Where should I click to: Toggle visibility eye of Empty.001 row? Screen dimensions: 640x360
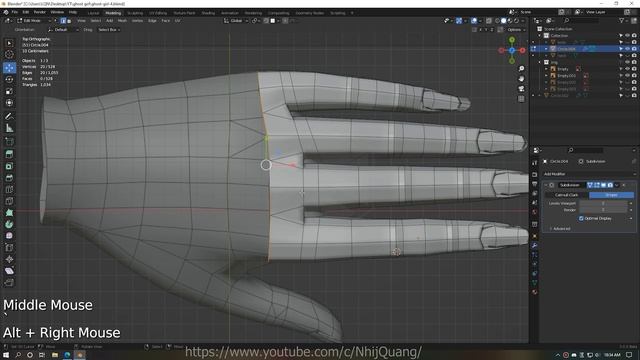(x=627, y=76)
